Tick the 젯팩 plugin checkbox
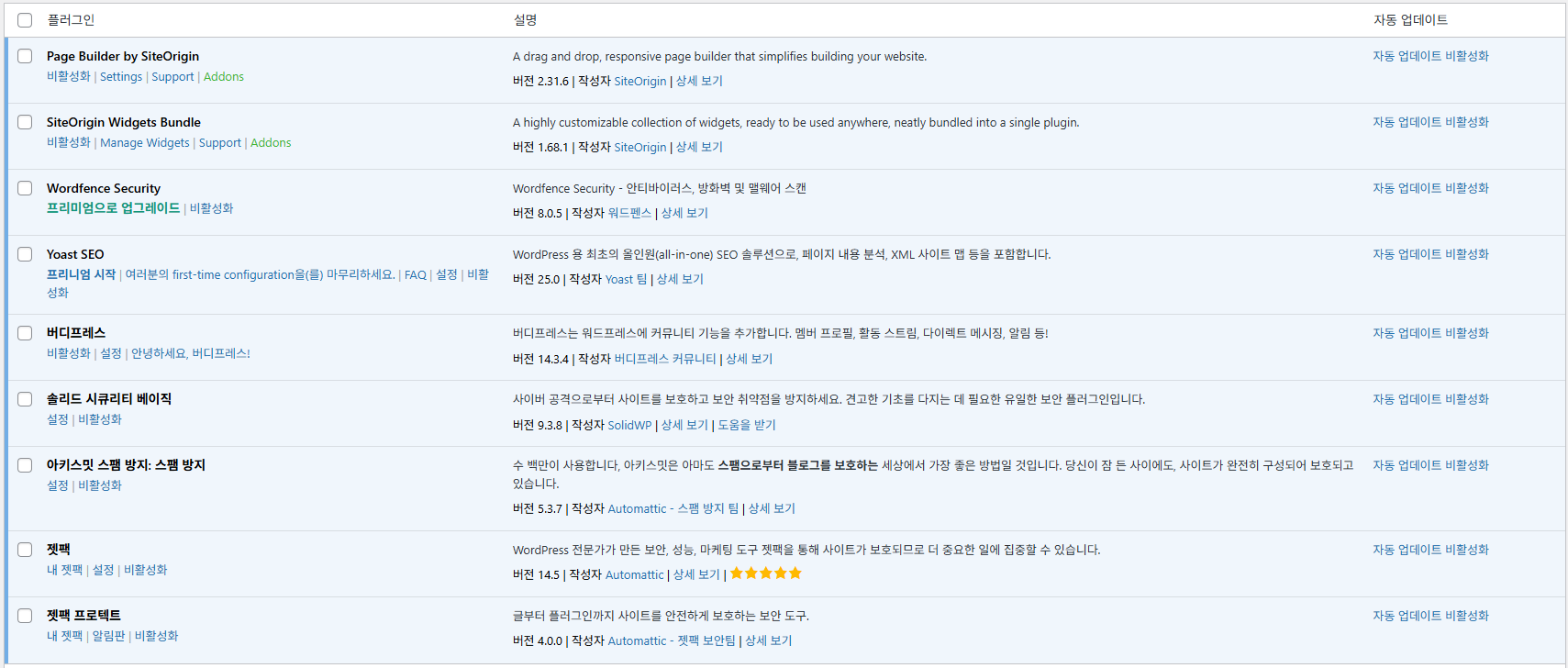1568x668 pixels. tap(25, 550)
